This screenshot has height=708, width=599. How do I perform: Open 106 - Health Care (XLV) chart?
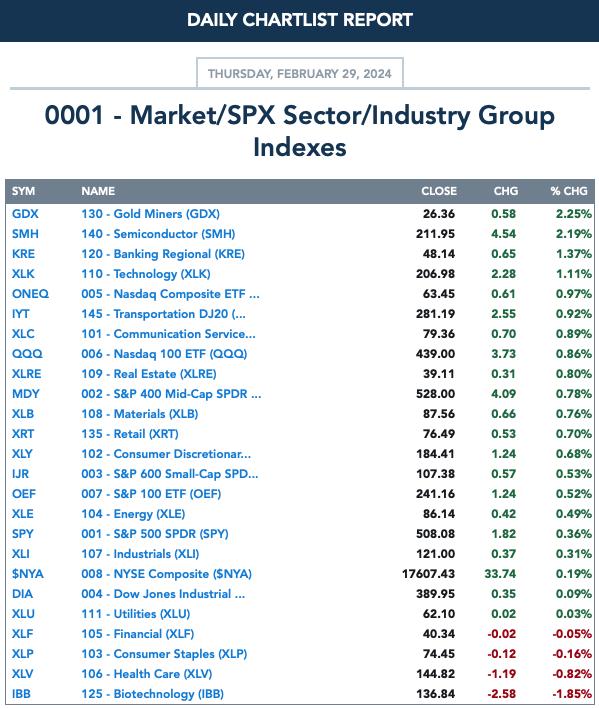point(147,674)
